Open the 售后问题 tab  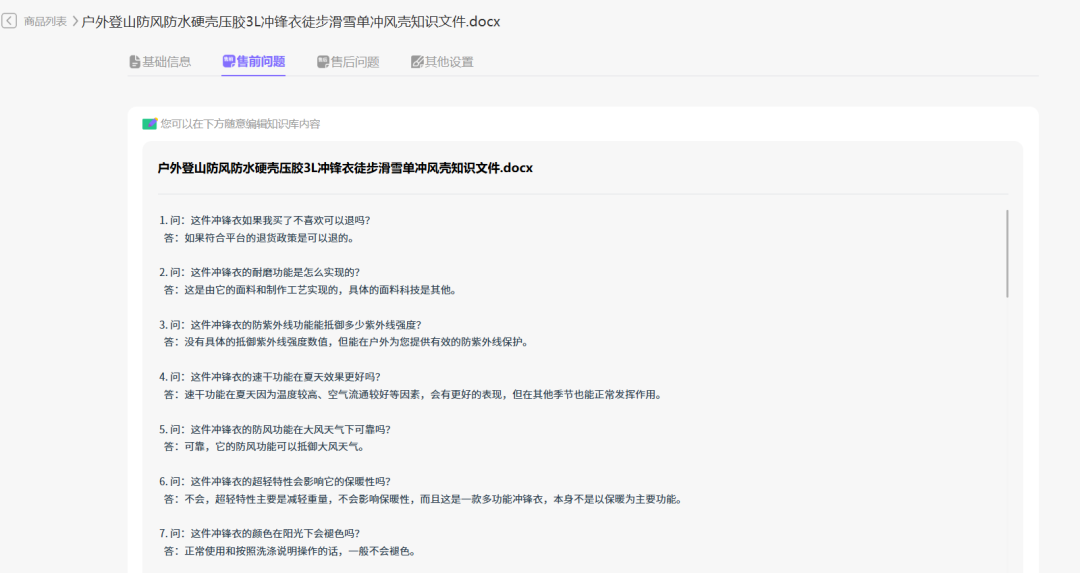(348, 62)
